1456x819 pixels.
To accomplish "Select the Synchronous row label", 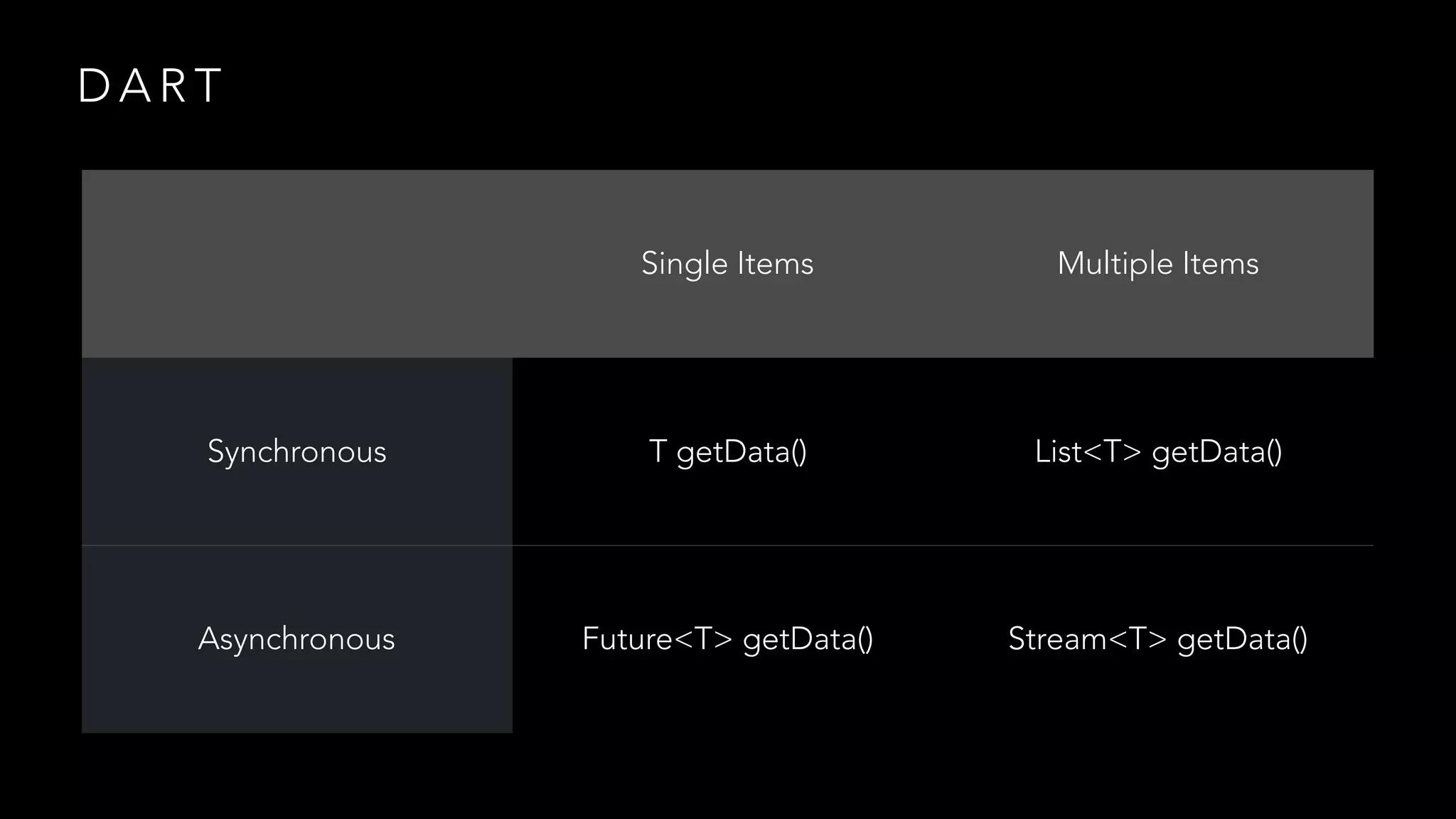I will pos(296,451).
